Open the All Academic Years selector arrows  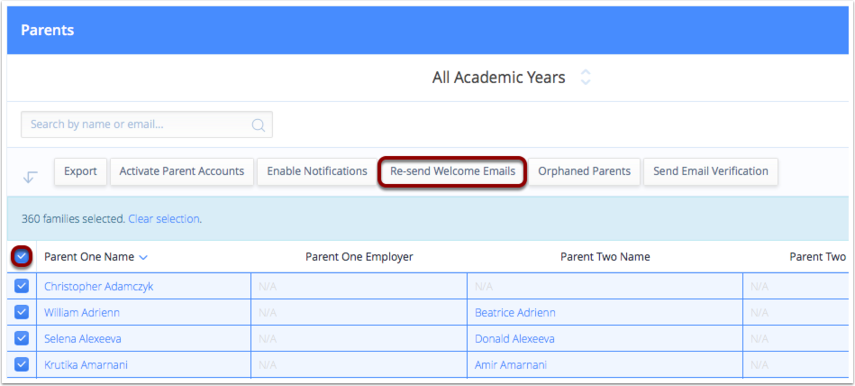pyautogui.click(x=585, y=77)
